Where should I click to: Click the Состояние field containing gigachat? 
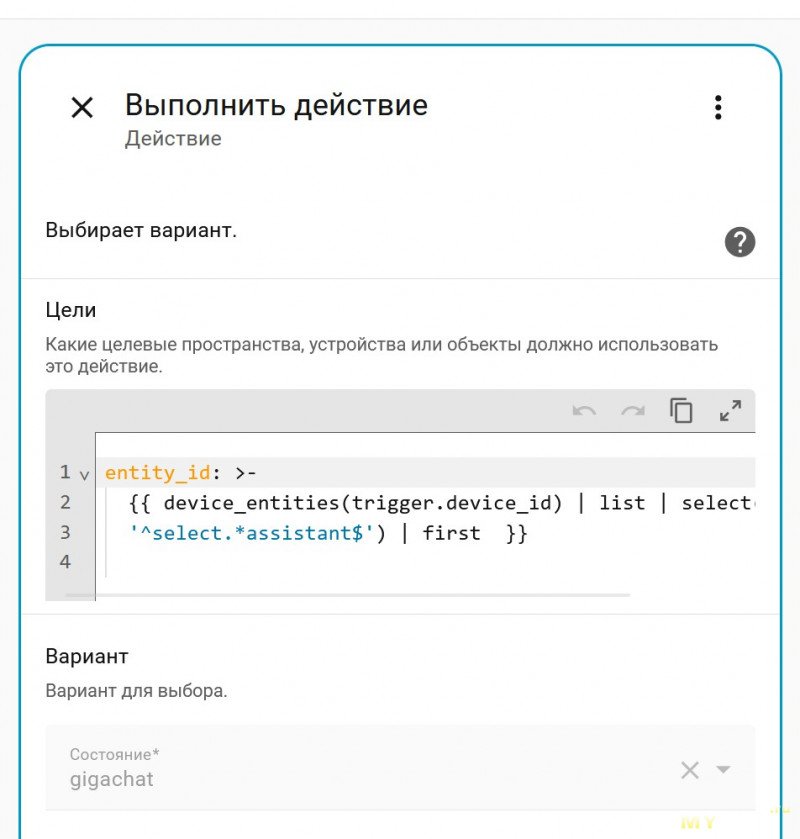pyautogui.click(x=350, y=768)
